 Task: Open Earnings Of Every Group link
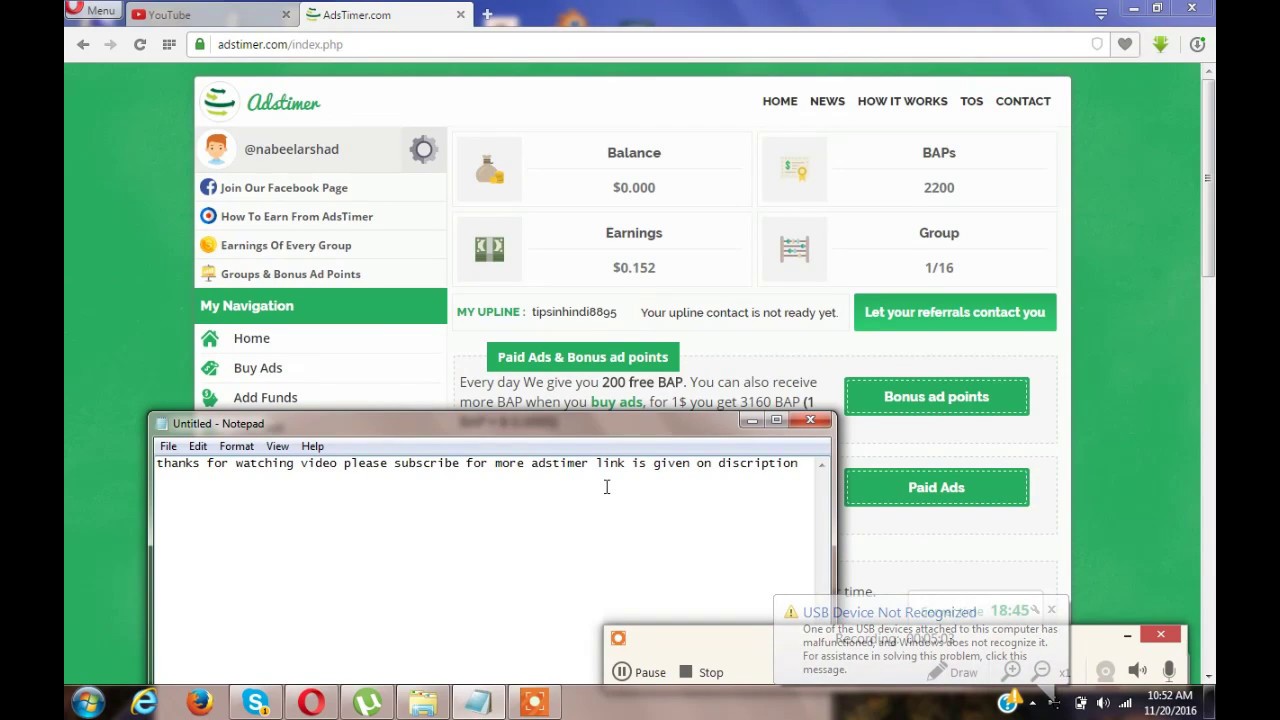286,245
